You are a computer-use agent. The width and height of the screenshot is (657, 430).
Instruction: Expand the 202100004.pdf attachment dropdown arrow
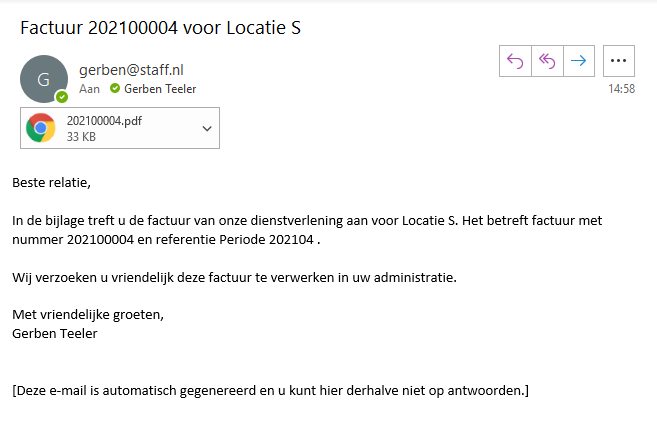pos(207,128)
